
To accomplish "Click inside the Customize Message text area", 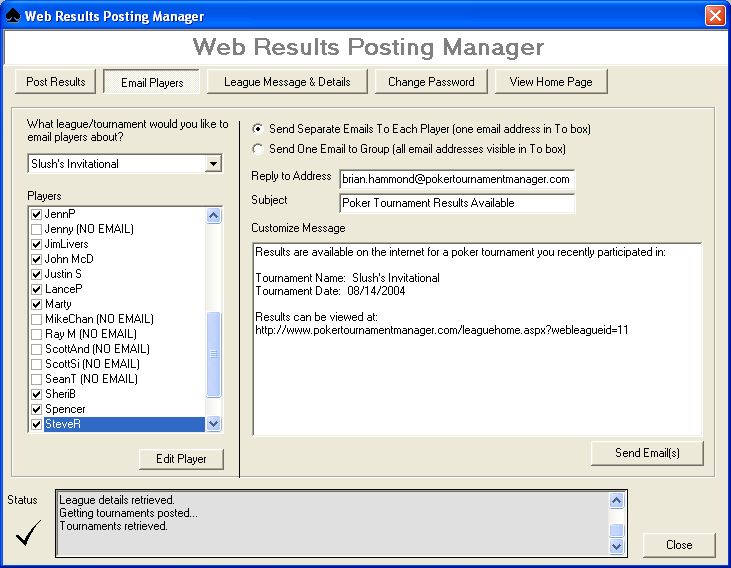I will point(477,339).
